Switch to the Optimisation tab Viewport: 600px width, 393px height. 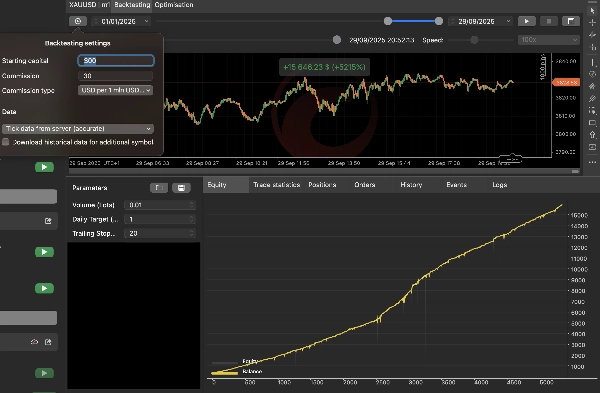pos(174,5)
